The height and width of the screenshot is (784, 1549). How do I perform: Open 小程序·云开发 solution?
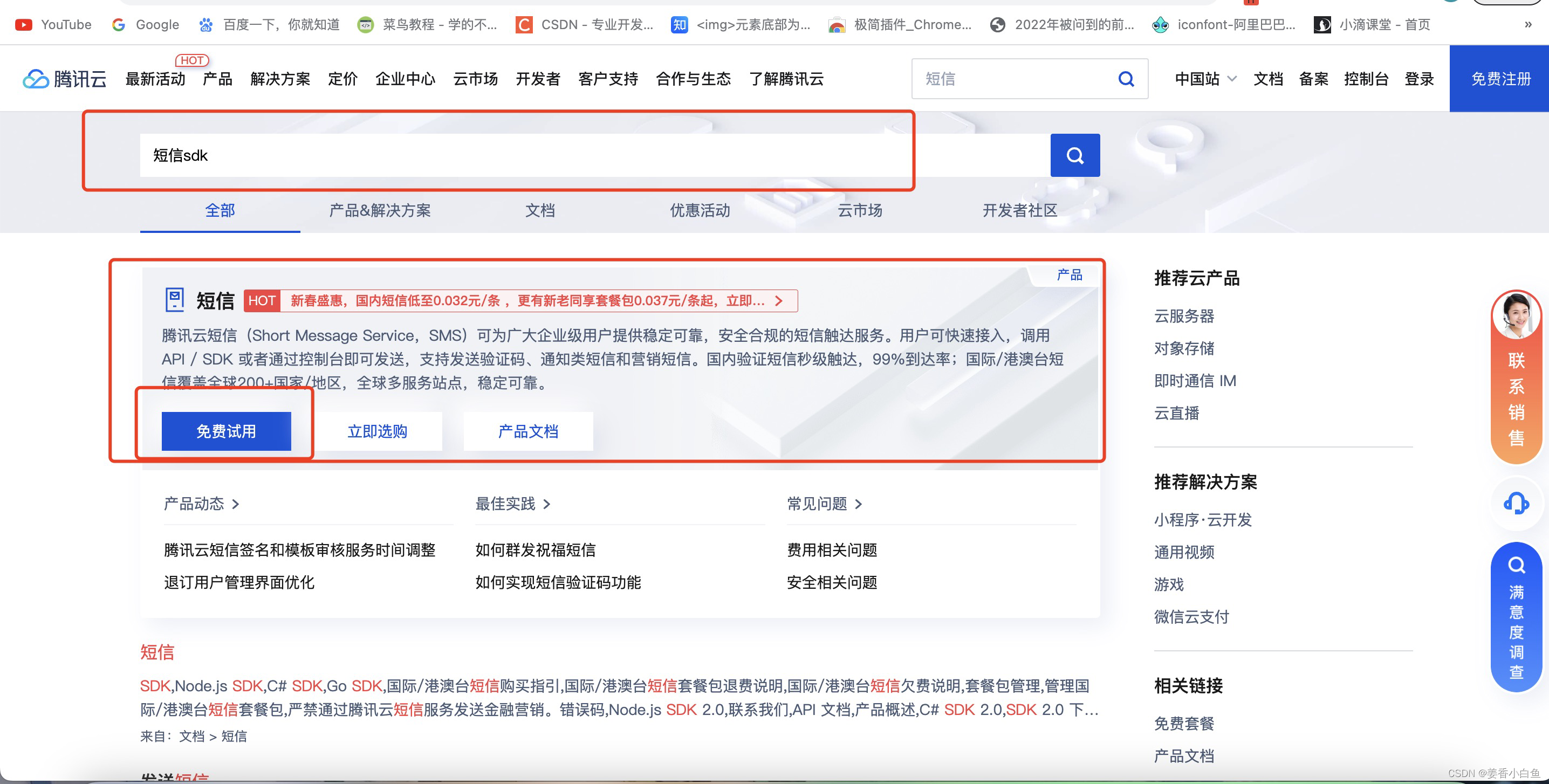pyautogui.click(x=1203, y=520)
